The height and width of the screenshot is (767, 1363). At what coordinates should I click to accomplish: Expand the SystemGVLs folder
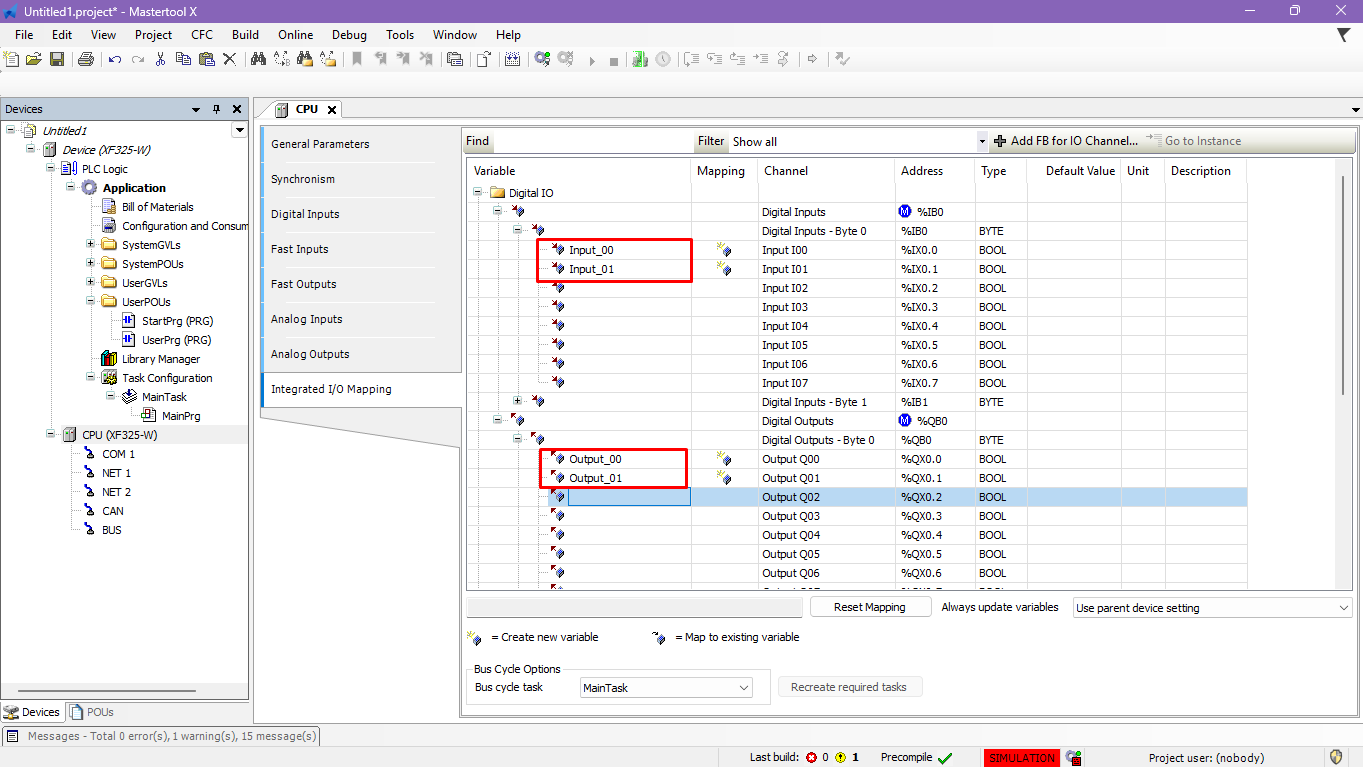coord(90,245)
